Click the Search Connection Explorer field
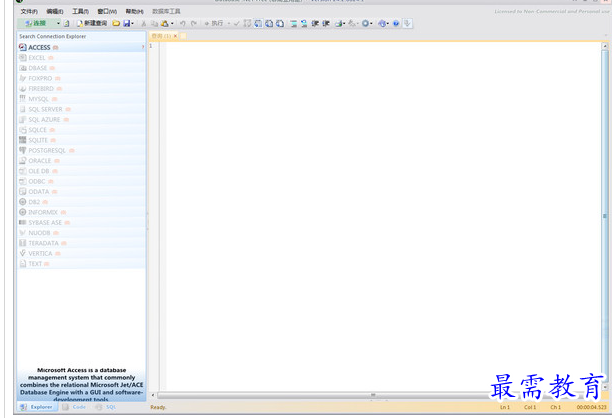 pos(81,36)
